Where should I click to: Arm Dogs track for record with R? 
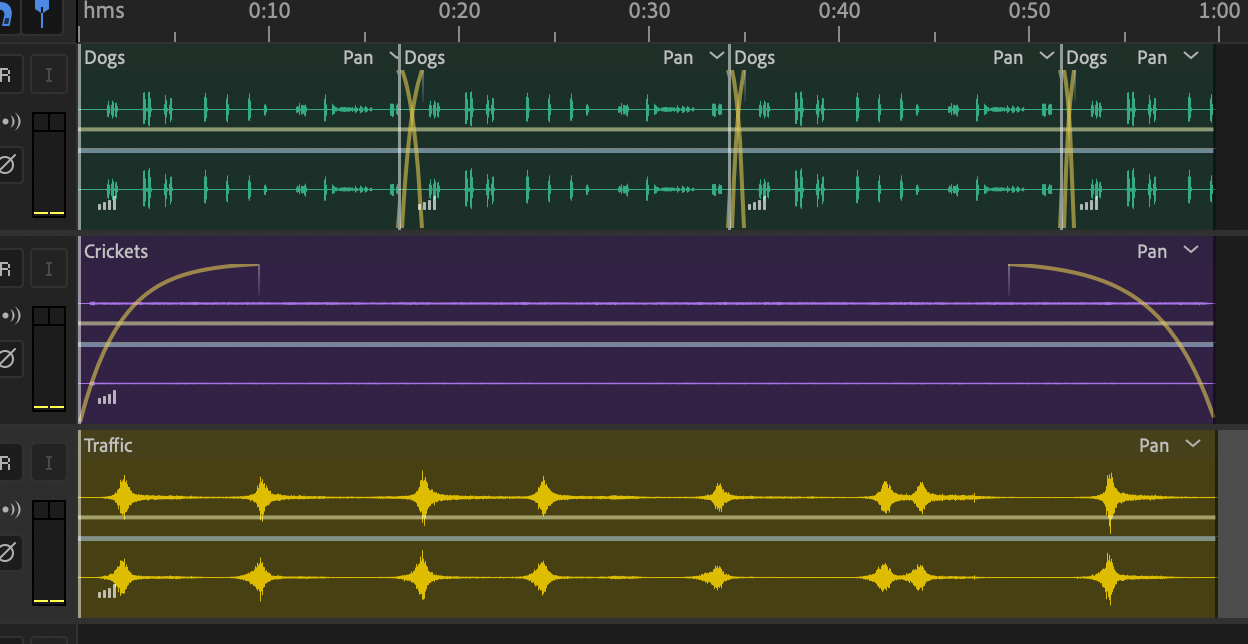tap(8, 74)
